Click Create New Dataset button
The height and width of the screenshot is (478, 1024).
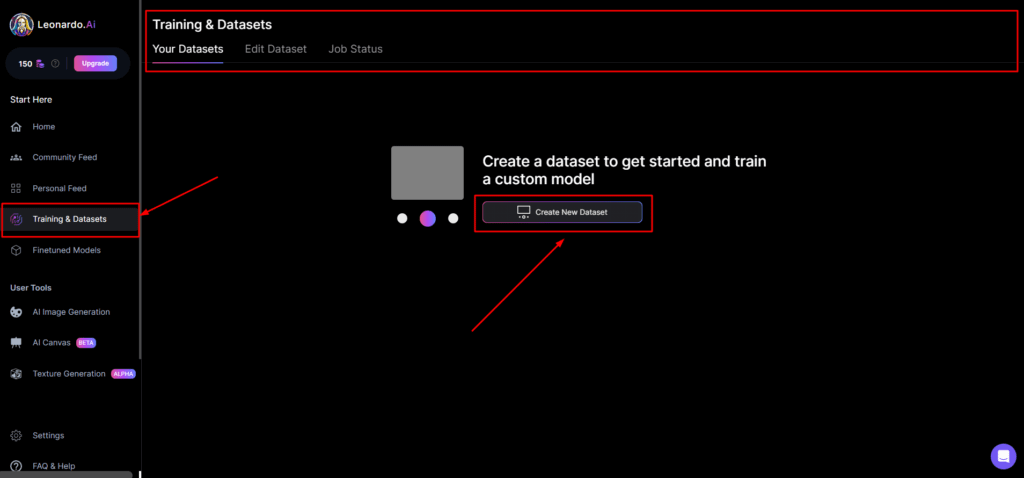point(562,212)
